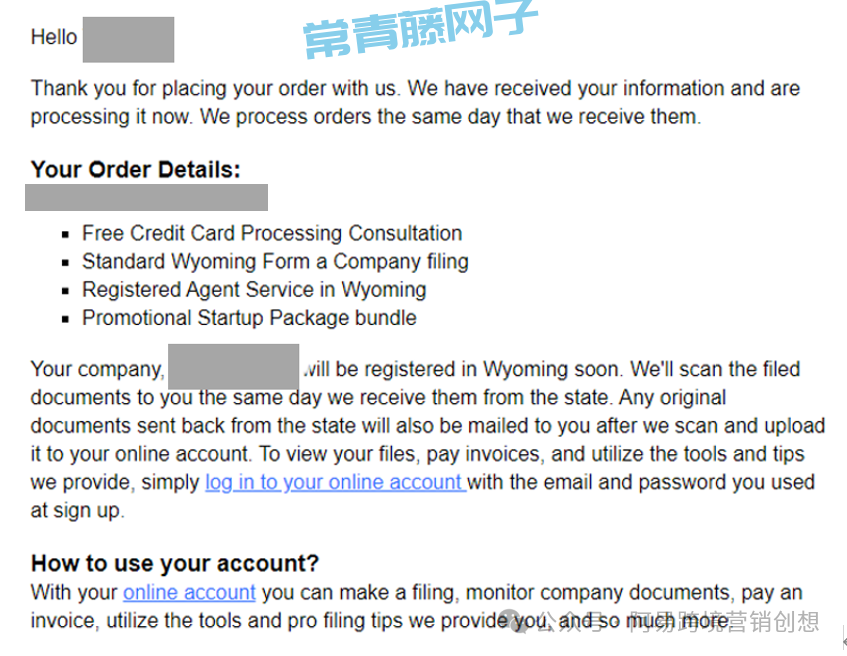This screenshot has width=847, height=656.
Task: Click the bullet marker before Registered Agent Service
Action: (66, 291)
